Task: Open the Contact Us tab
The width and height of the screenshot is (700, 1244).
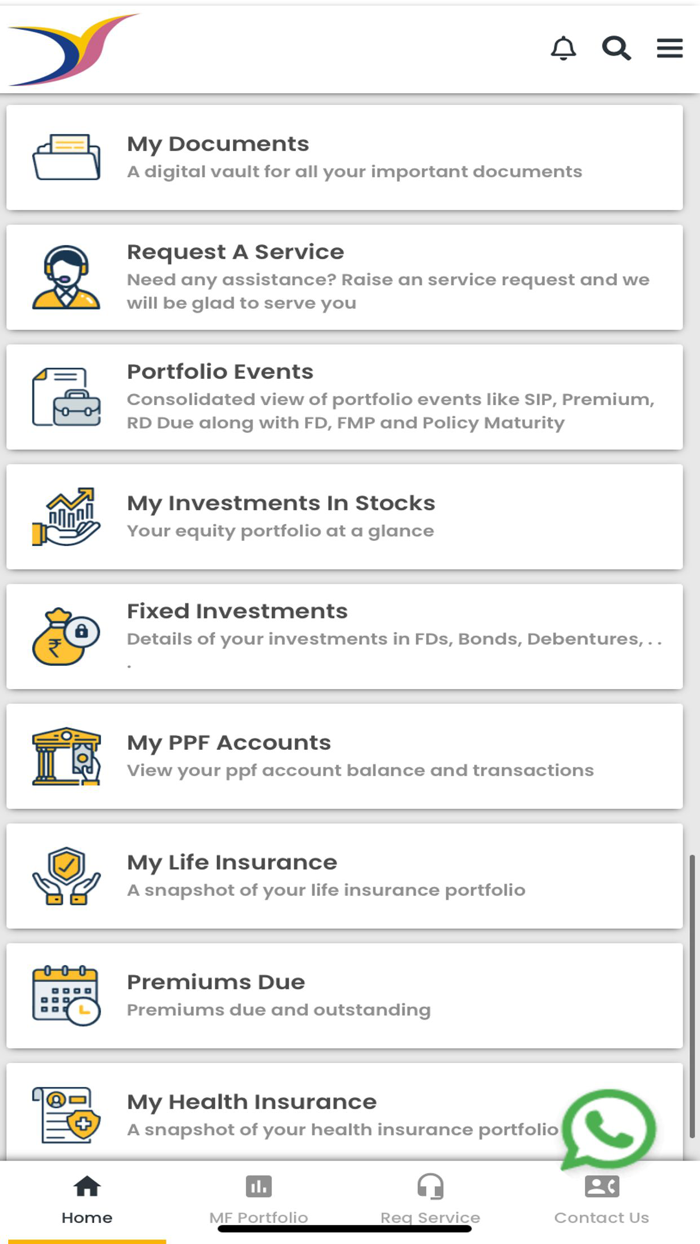Action: pos(601,1197)
